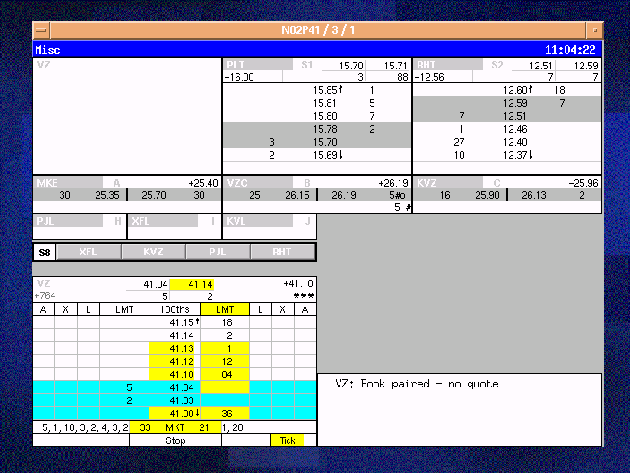Click the 41.04 price in cyan row
630x473 pixels.
pos(179,387)
